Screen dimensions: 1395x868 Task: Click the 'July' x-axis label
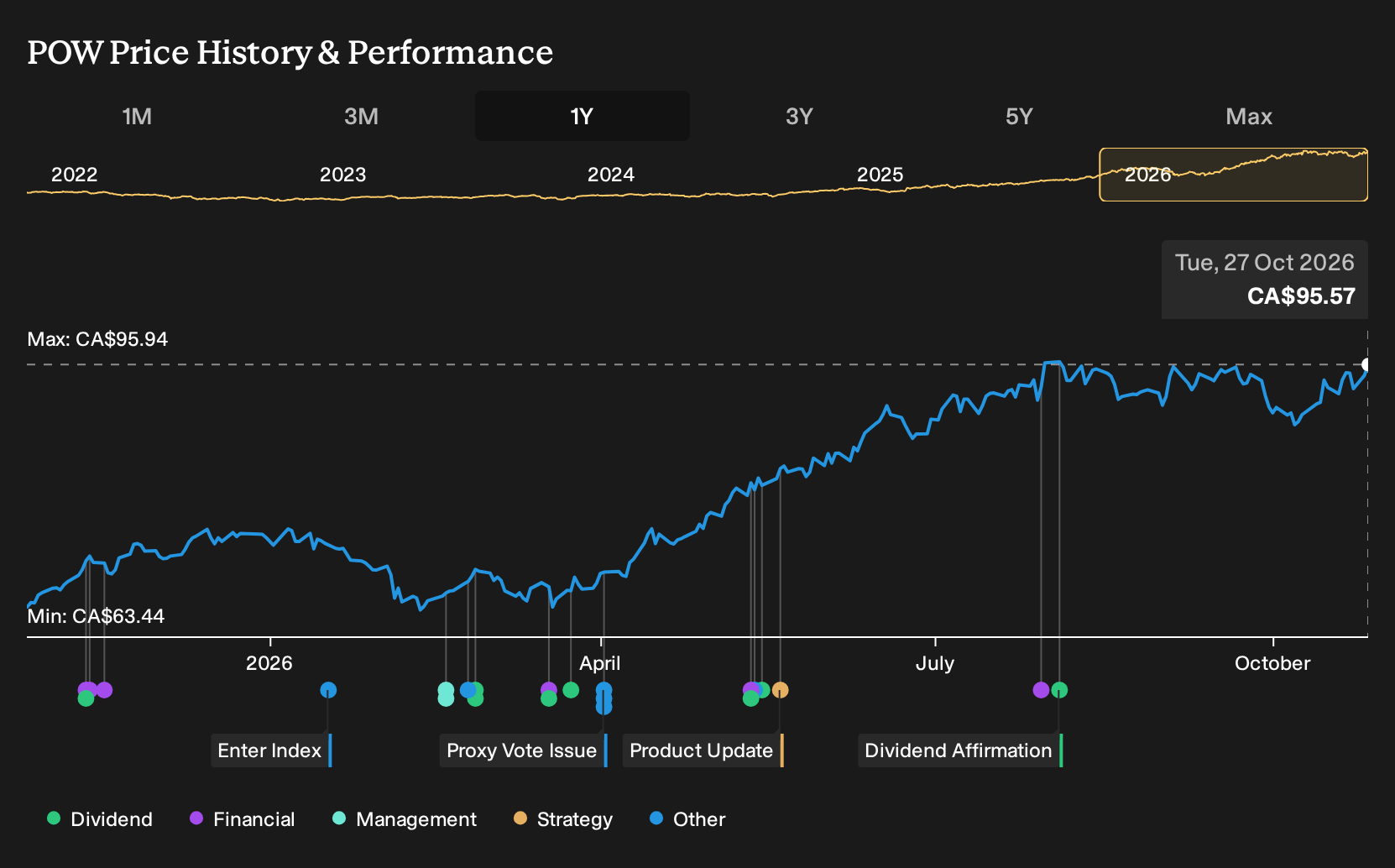pos(935,663)
